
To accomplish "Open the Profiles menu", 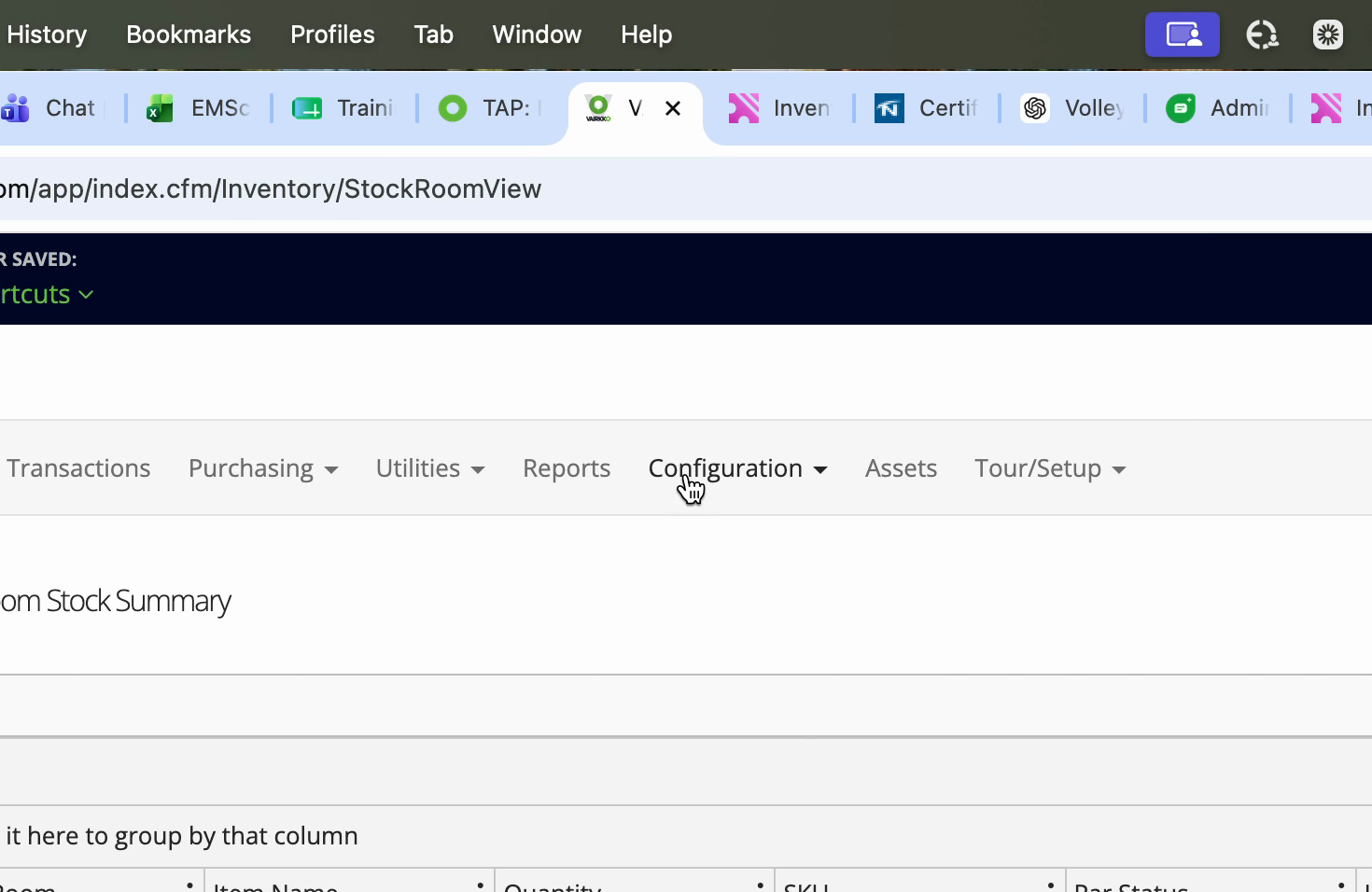I will [x=332, y=35].
